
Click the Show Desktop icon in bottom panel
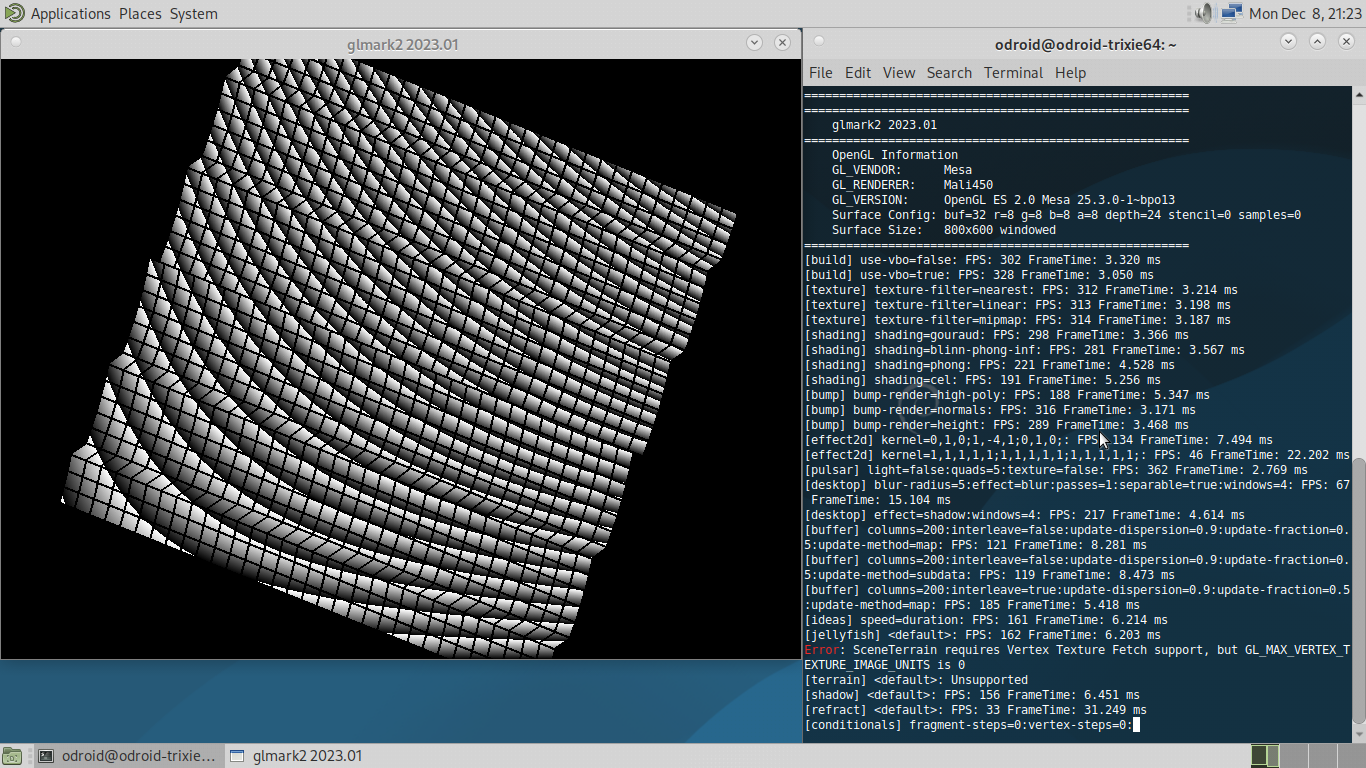click(x=13, y=756)
